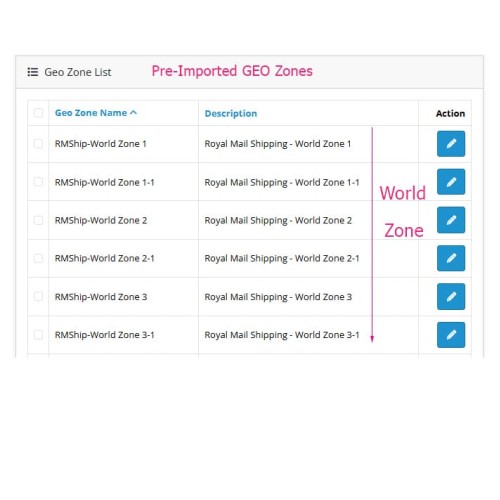500x500 pixels.
Task: Tick the select-all checkbox in table header
Action: coord(38,113)
